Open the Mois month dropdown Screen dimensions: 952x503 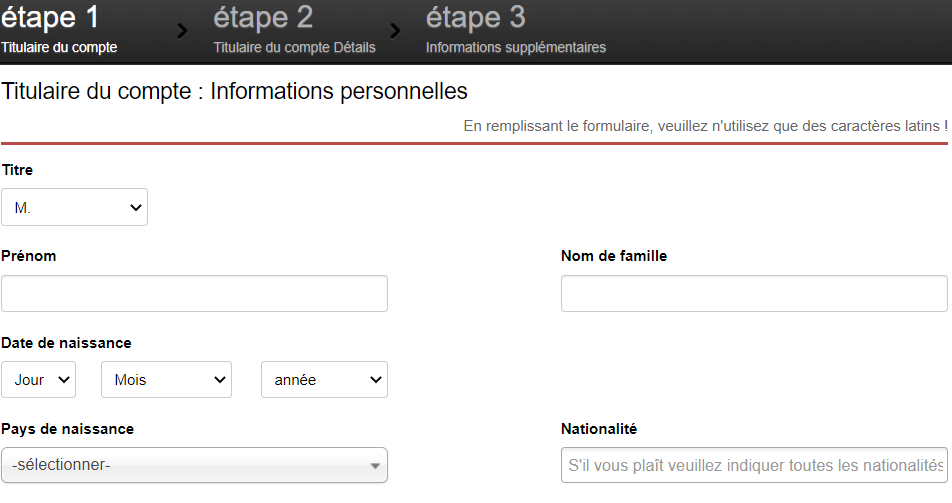pyautogui.click(x=166, y=380)
